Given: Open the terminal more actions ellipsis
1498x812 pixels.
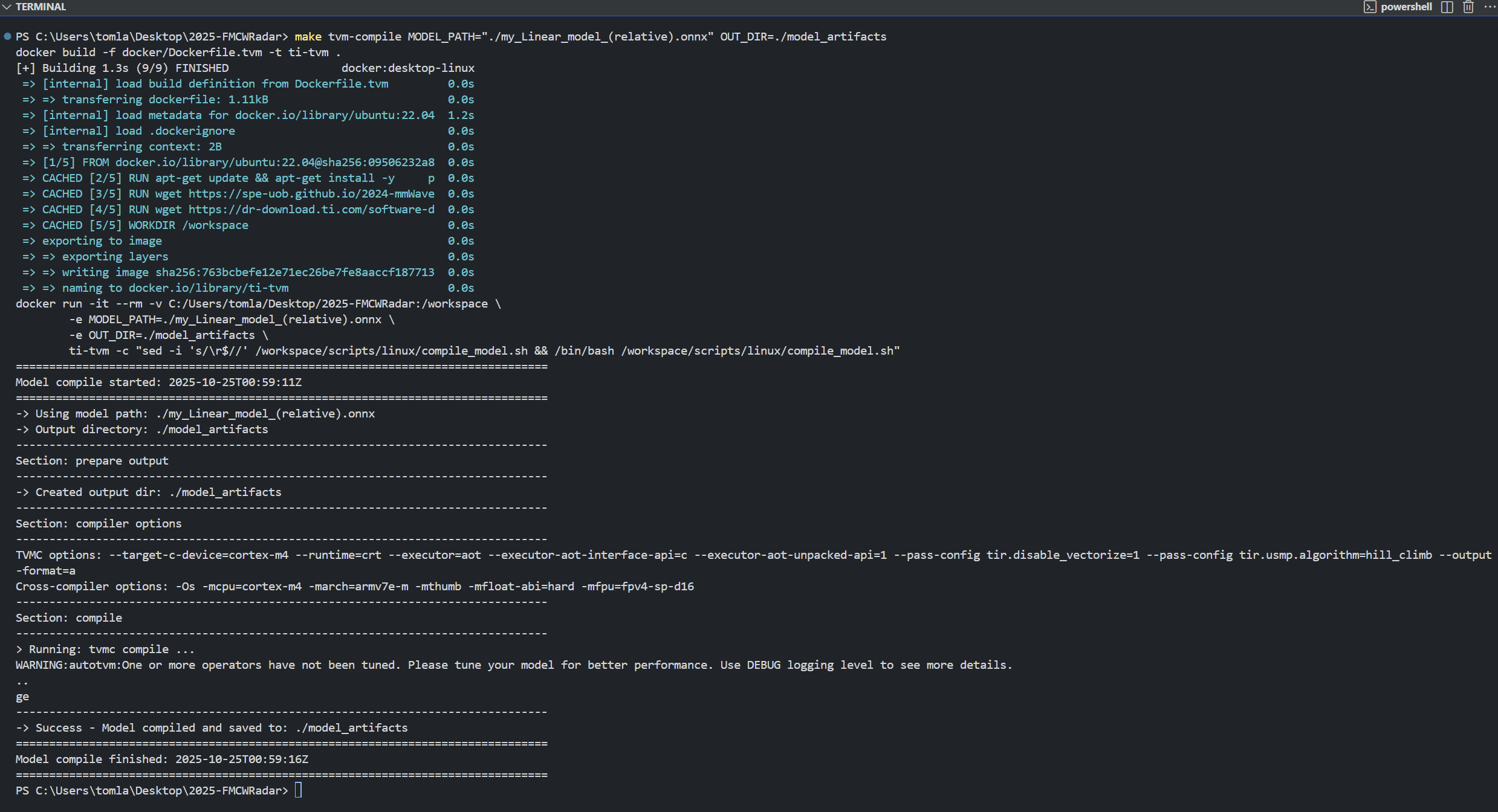Looking at the screenshot, I should [x=1490, y=7].
